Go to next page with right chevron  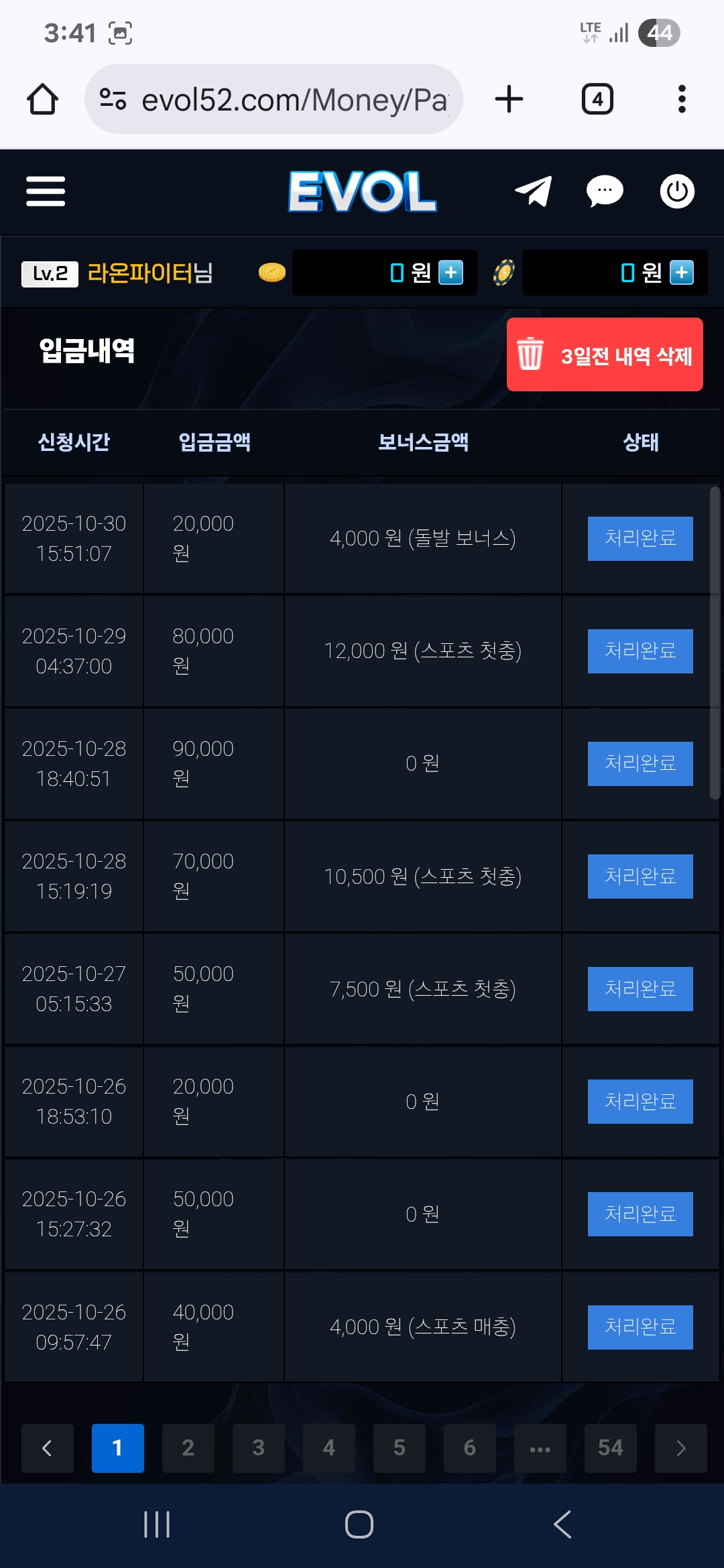[x=680, y=1448]
